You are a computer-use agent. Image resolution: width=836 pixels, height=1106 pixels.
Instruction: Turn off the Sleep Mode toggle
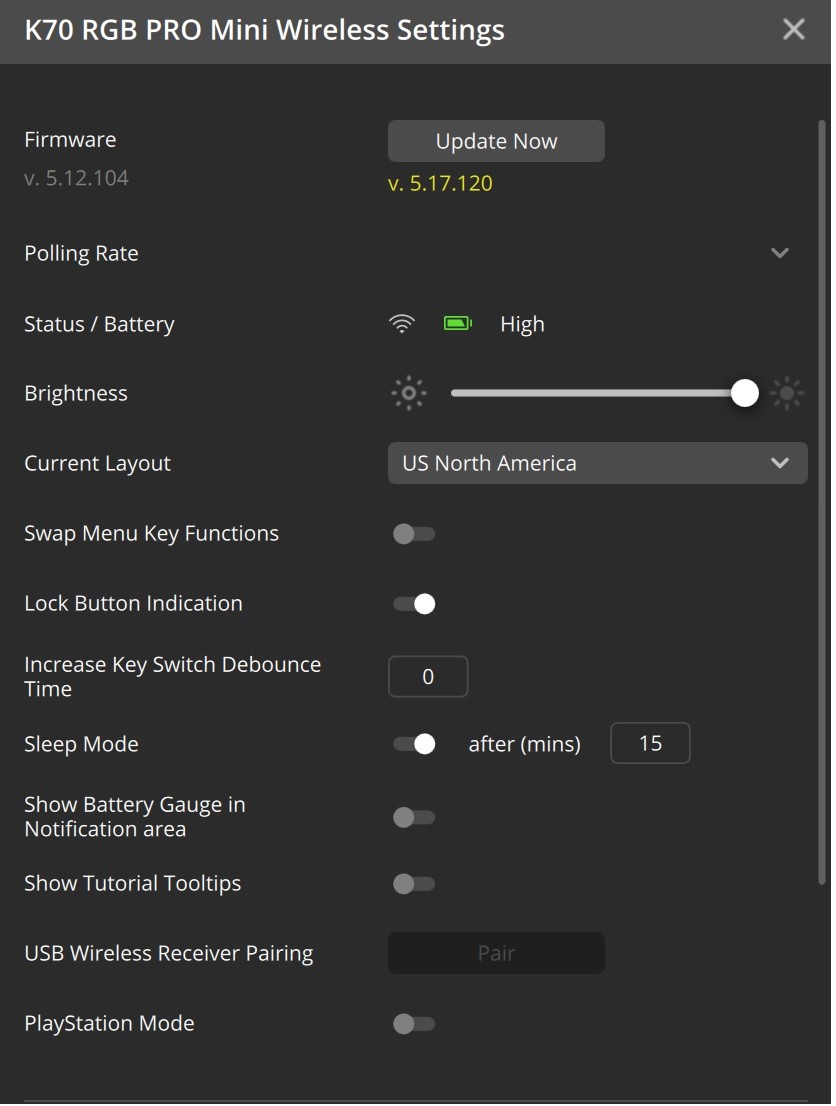click(414, 744)
